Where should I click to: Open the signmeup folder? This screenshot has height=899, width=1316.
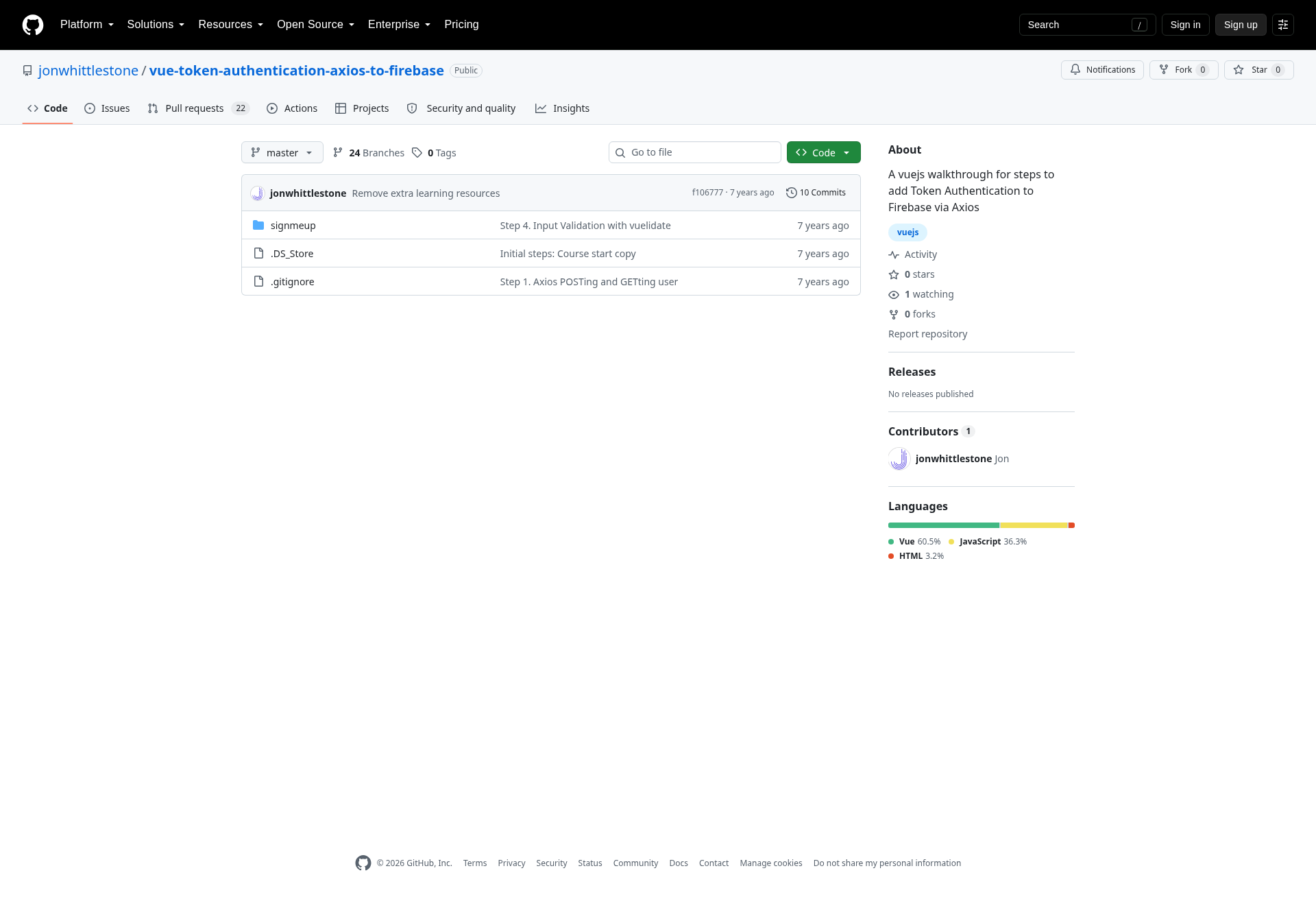tap(293, 225)
